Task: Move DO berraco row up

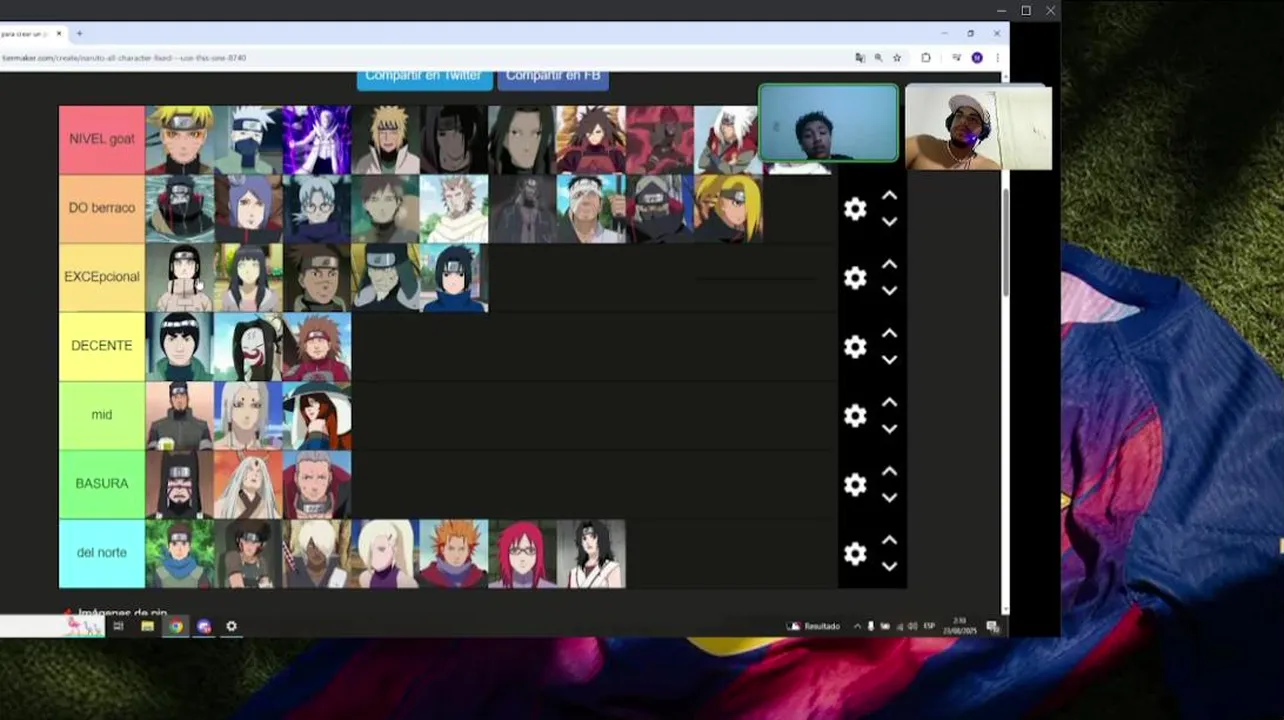Action: 889,196
